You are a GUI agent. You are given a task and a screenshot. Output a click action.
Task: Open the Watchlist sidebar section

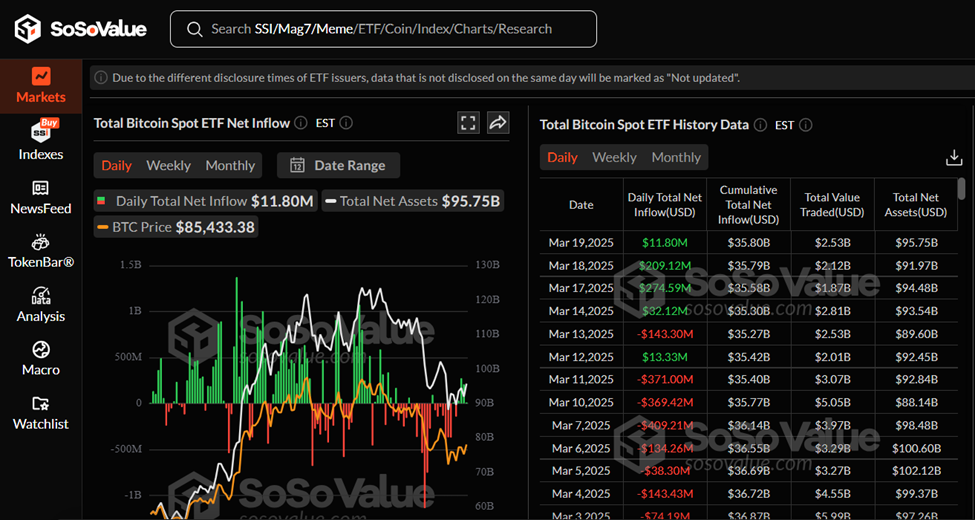coord(41,413)
